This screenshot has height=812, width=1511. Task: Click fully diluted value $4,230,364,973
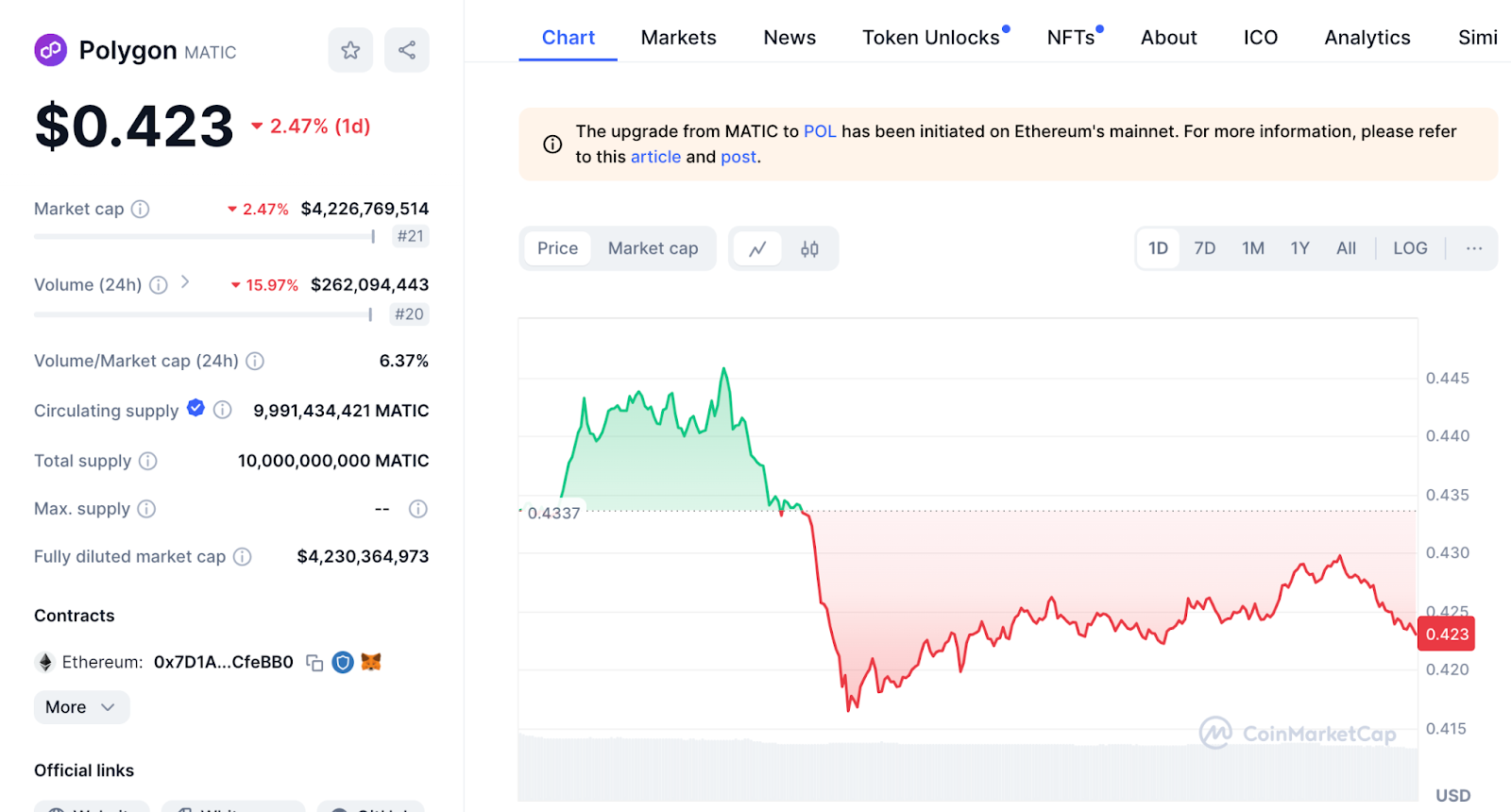[x=363, y=557]
